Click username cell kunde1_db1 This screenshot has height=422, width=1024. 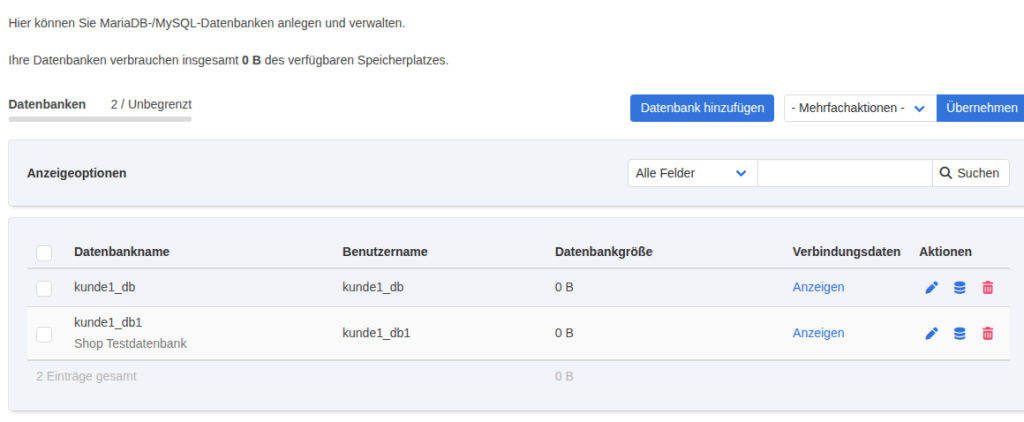(376, 333)
